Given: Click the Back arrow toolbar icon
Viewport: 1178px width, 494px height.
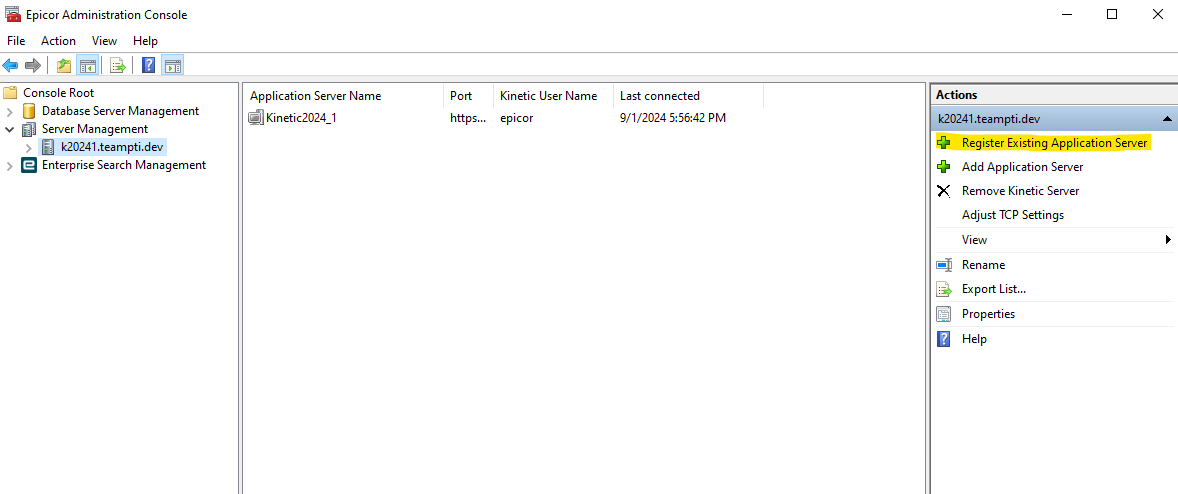Looking at the screenshot, I should pos(11,66).
